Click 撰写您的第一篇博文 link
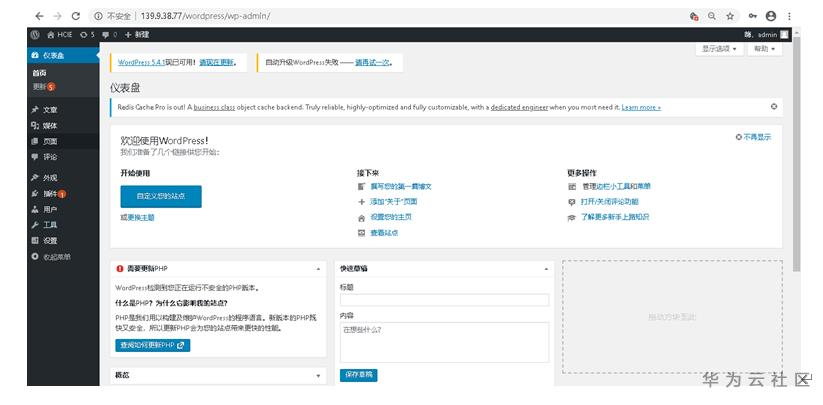The height and width of the screenshot is (405, 823). tap(401, 186)
